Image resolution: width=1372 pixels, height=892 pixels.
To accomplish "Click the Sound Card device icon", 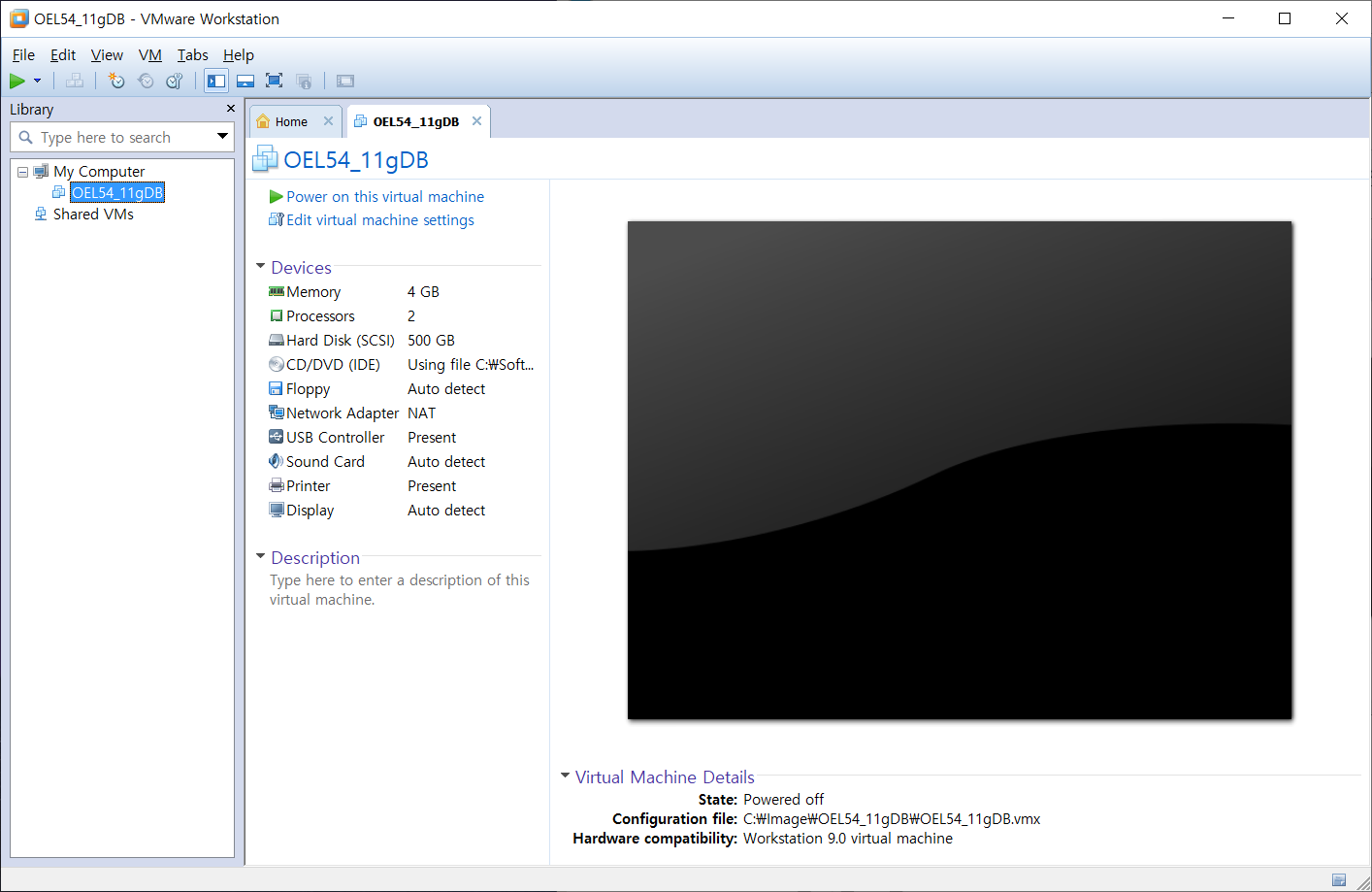I will point(277,461).
